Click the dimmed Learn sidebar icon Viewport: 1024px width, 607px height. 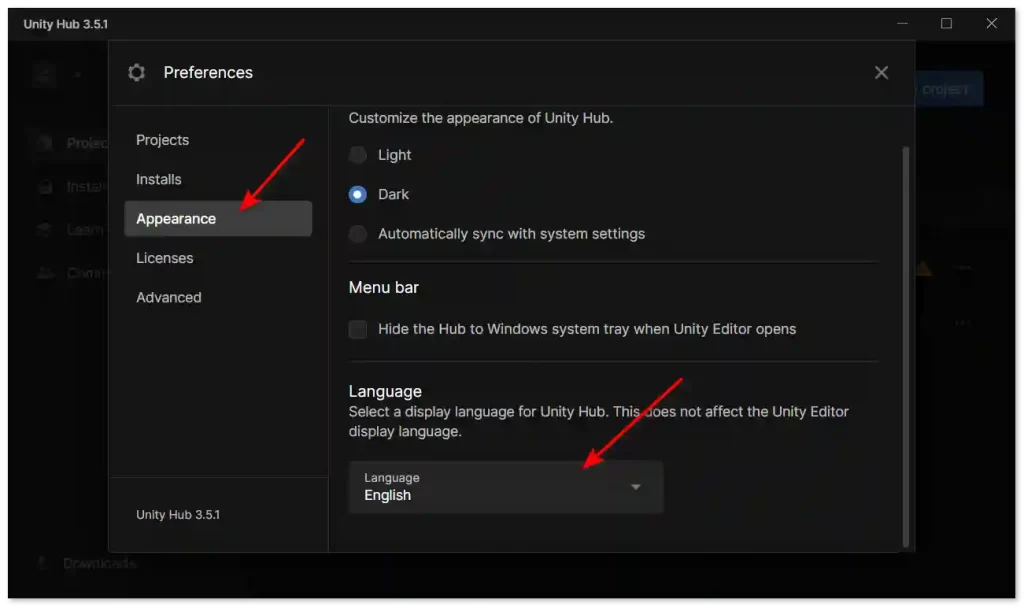tap(44, 229)
